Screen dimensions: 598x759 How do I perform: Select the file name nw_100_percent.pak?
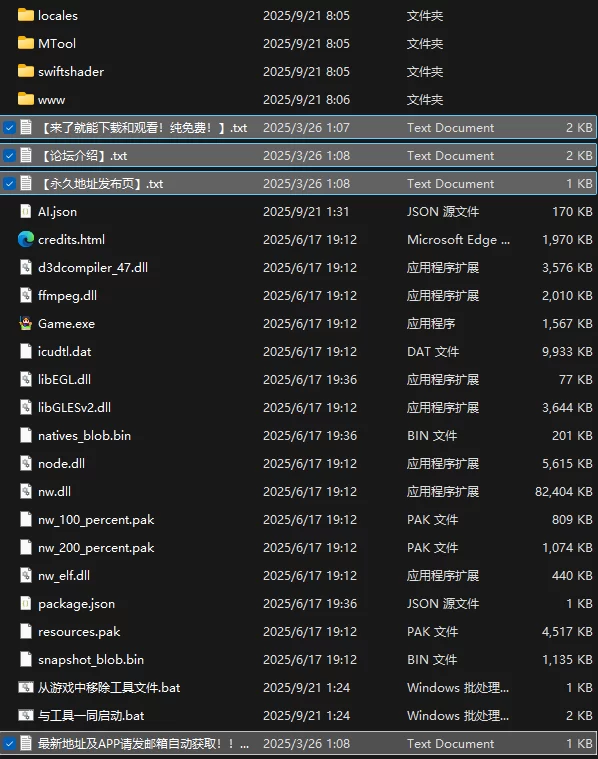click(x=96, y=520)
